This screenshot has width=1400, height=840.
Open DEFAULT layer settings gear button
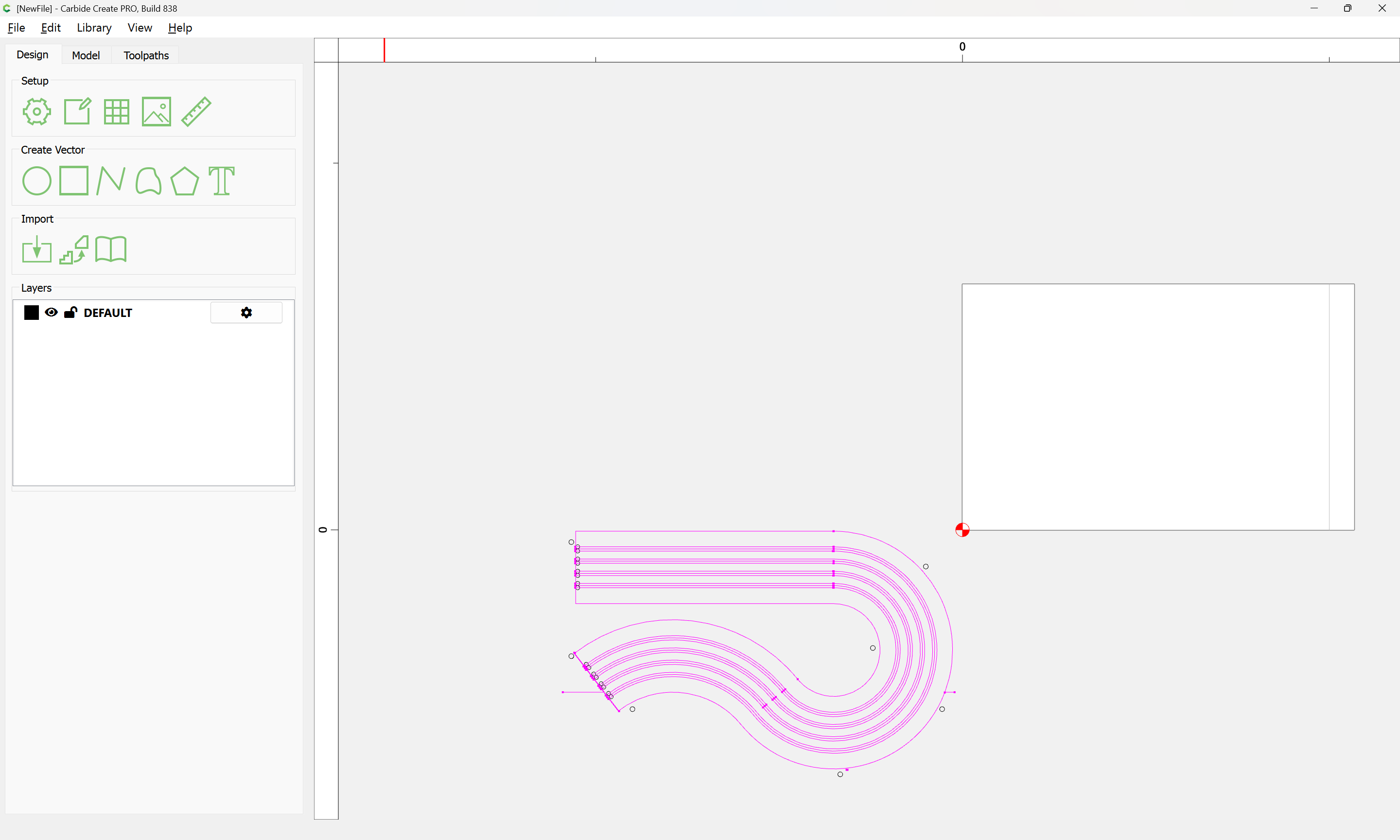(x=246, y=313)
